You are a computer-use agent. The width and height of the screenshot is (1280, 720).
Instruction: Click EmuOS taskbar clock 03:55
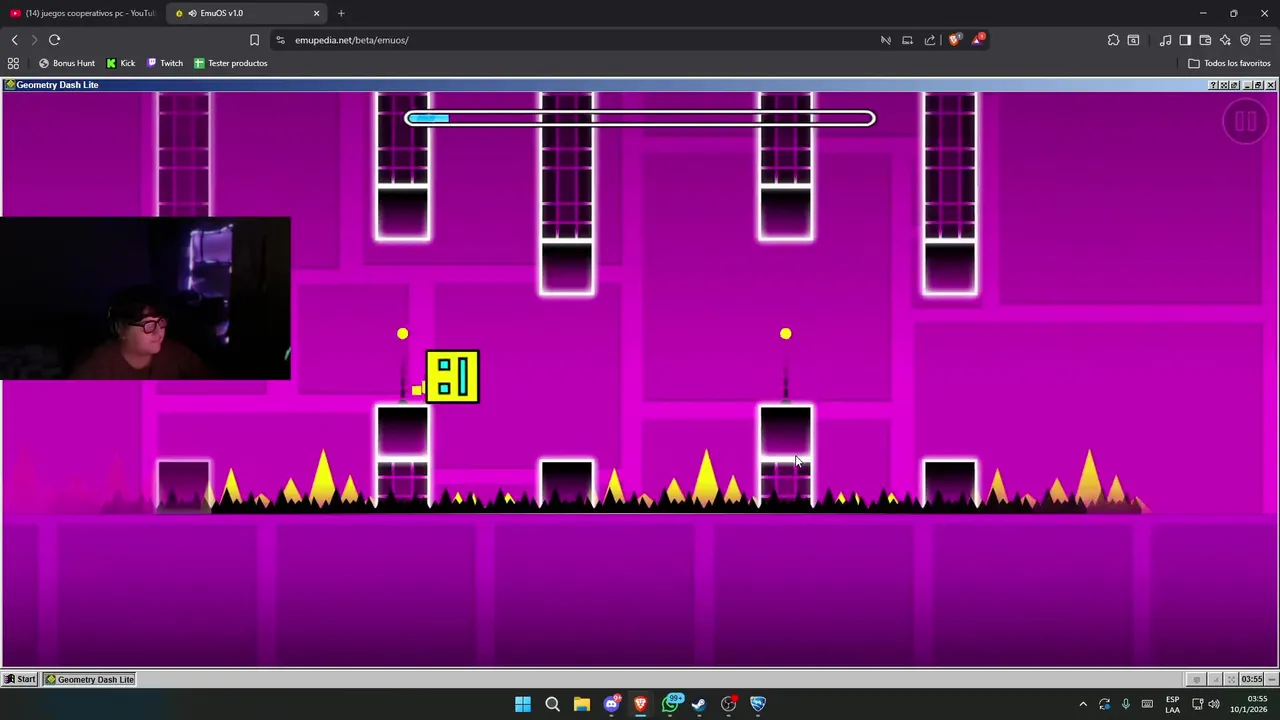1252,679
